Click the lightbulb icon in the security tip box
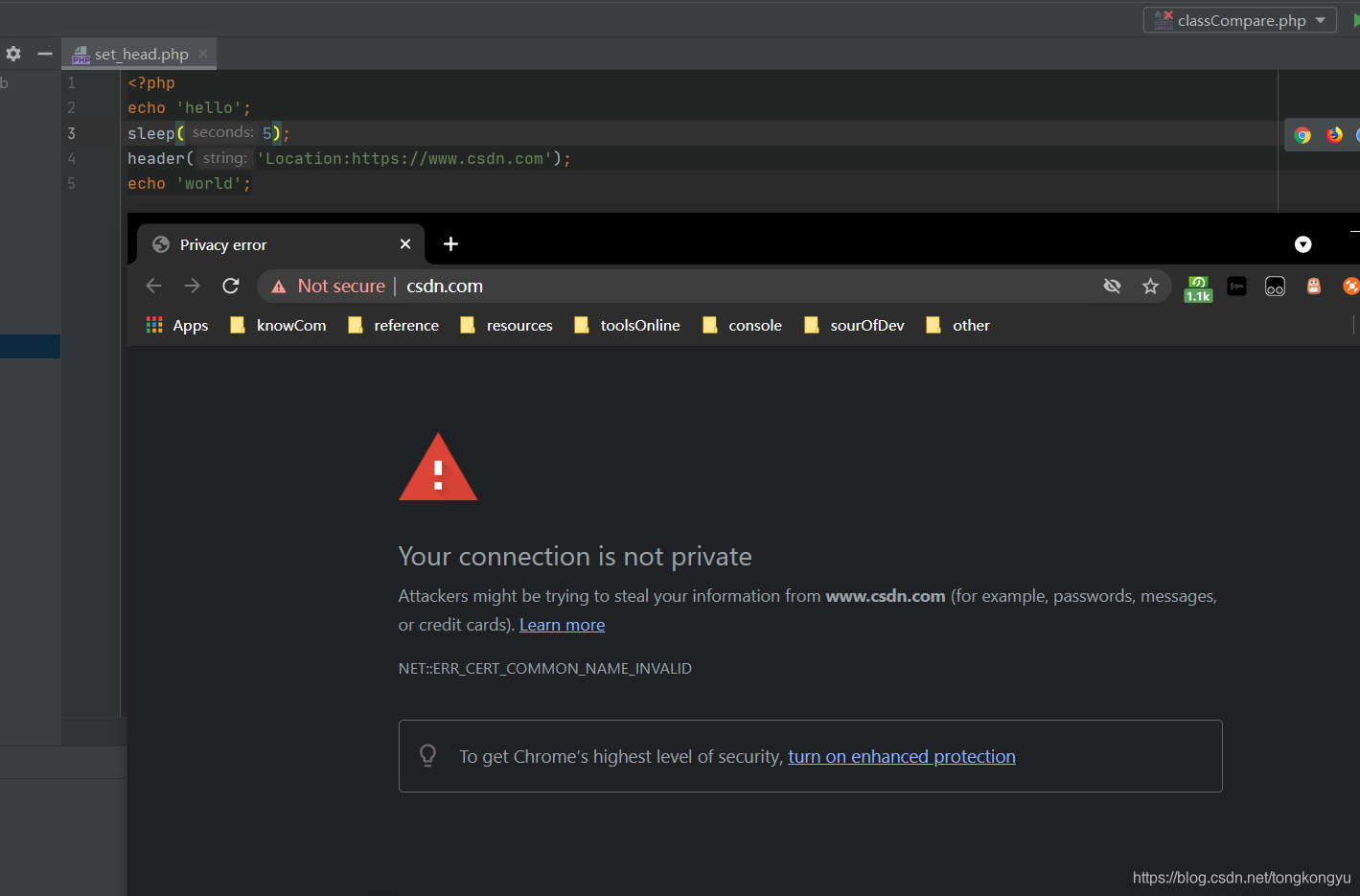 pyautogui.click(x=428, y=755)
